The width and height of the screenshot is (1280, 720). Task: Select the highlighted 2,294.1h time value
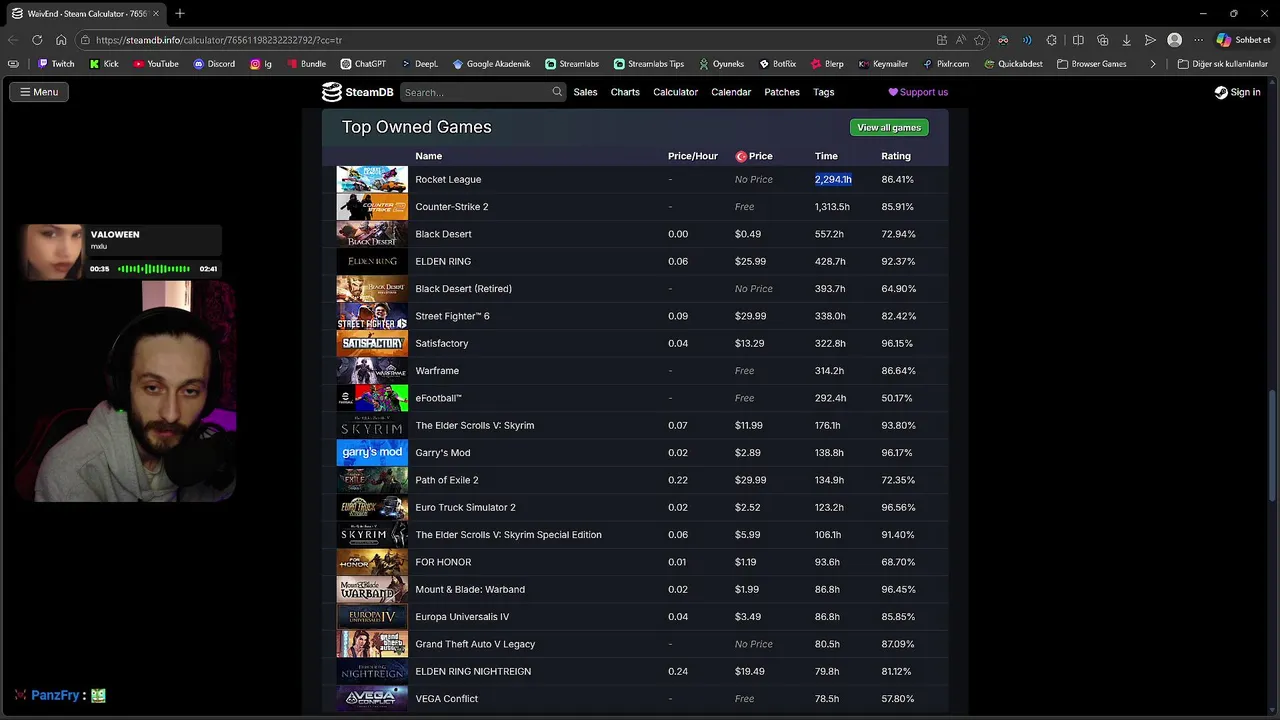click(x=833, y=180)
